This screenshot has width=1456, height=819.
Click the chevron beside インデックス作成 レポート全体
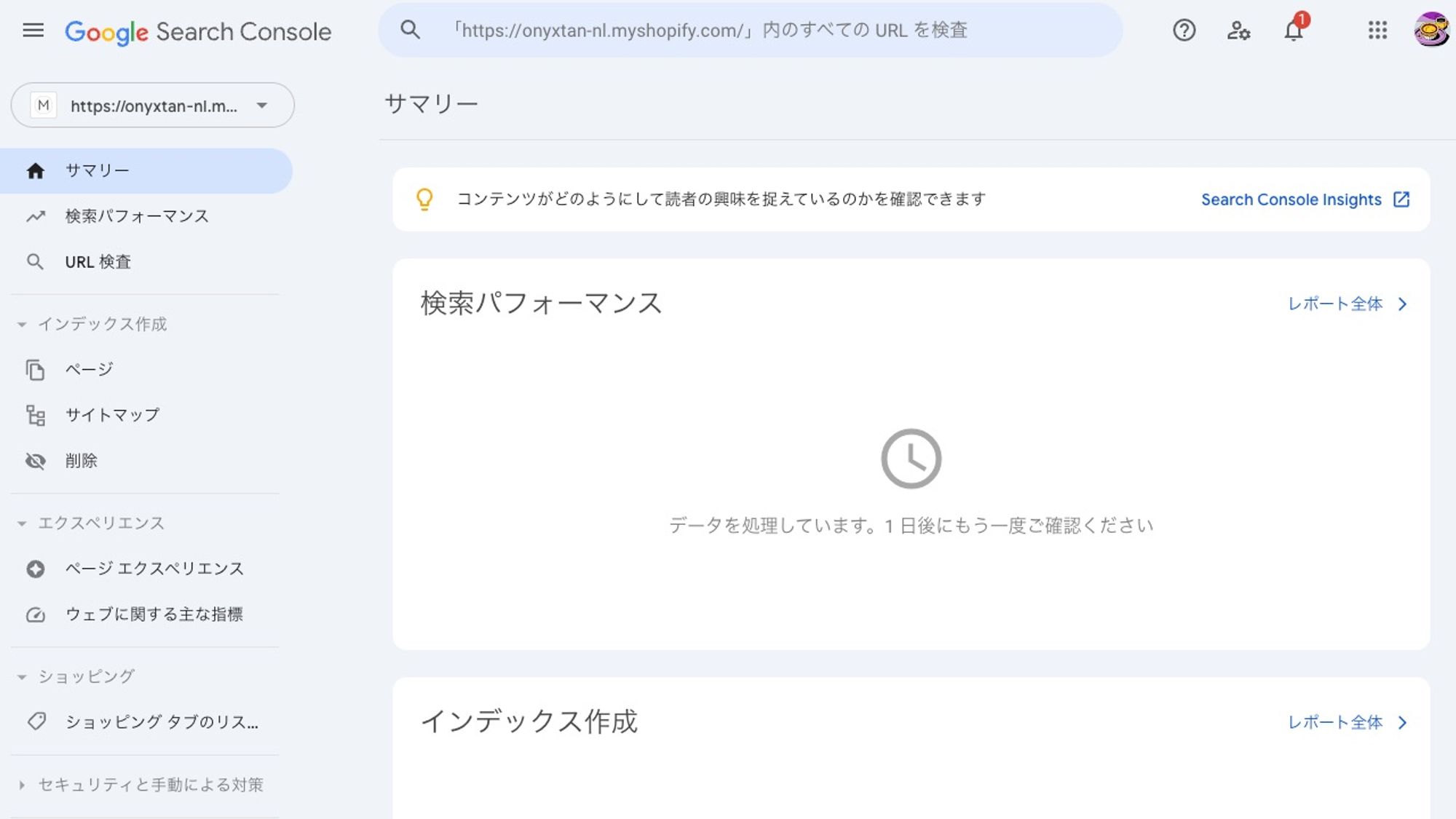[x=1402, y=723]
